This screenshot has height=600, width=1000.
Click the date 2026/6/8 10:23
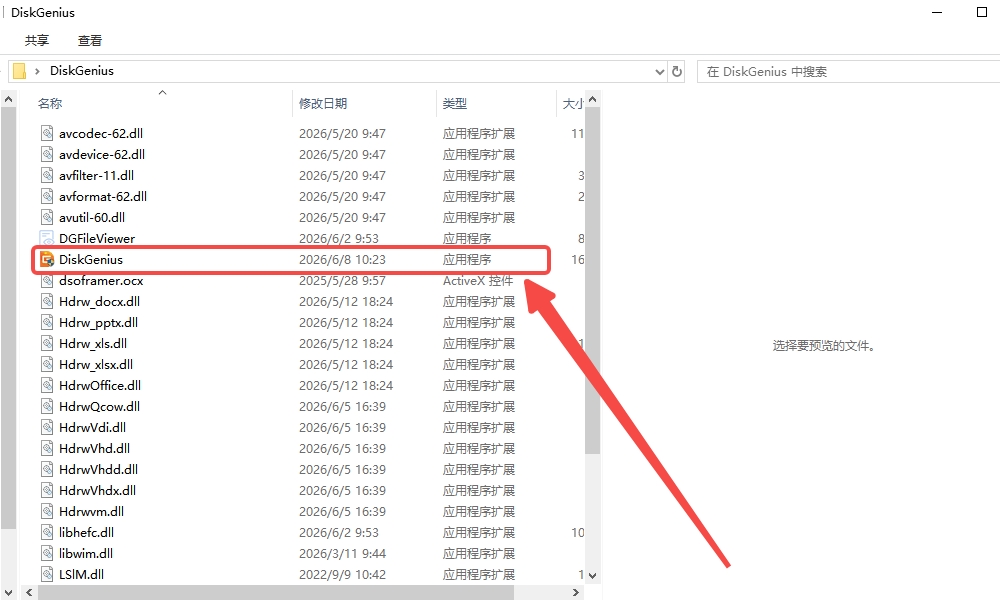342,260
